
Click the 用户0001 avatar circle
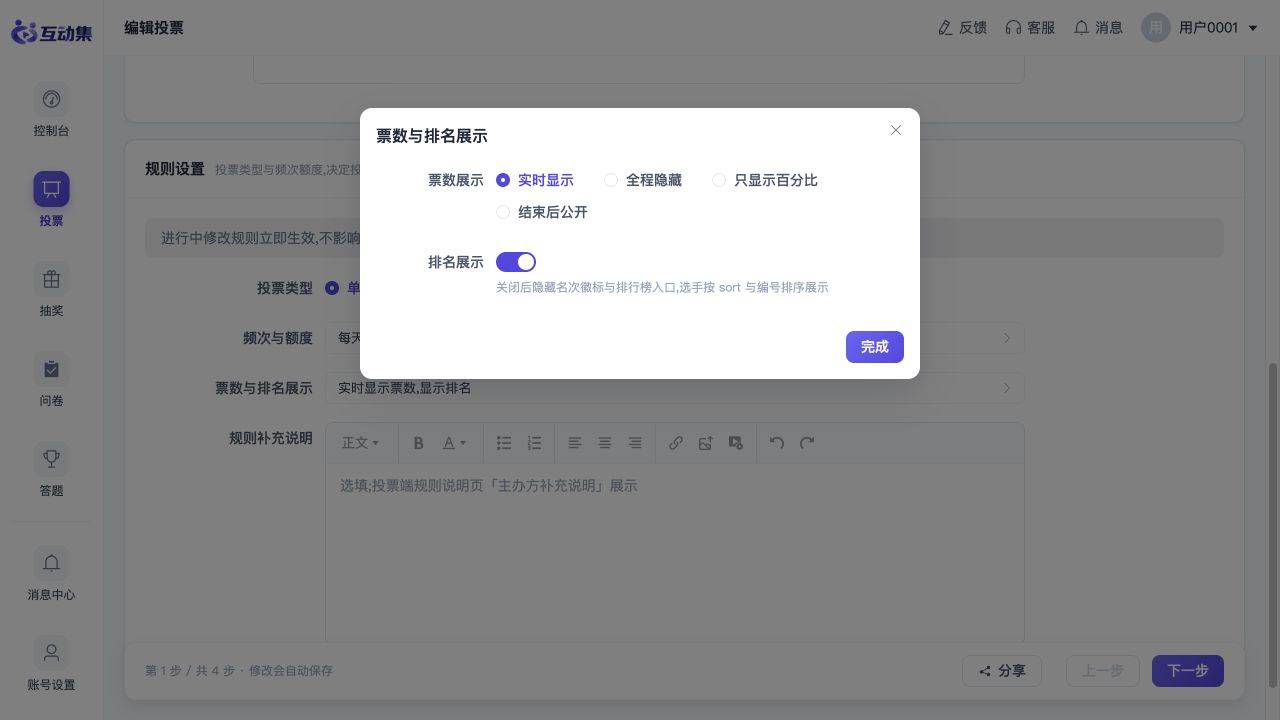click(1156, 28)
